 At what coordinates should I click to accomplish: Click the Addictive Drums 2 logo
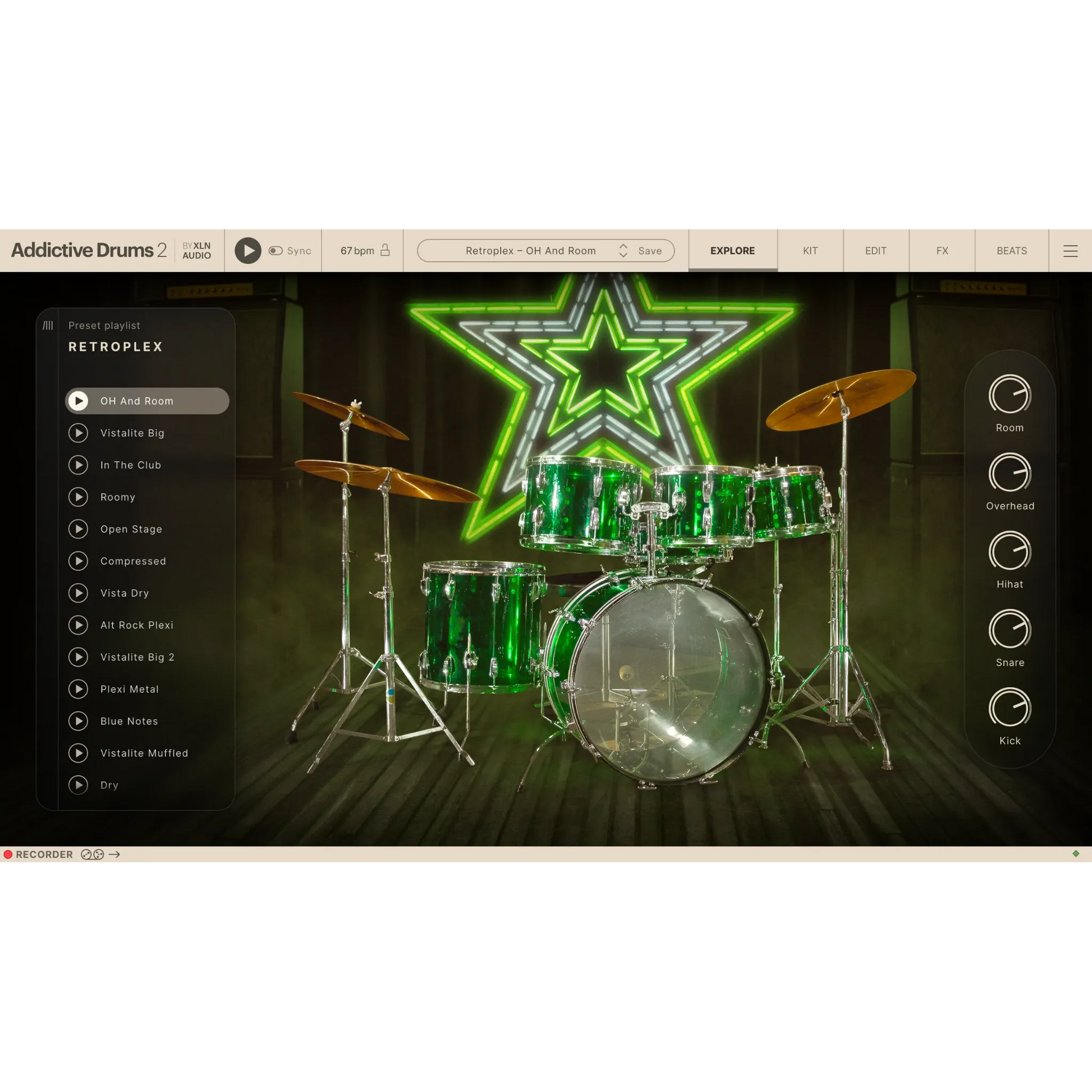[x=89, y=250]
